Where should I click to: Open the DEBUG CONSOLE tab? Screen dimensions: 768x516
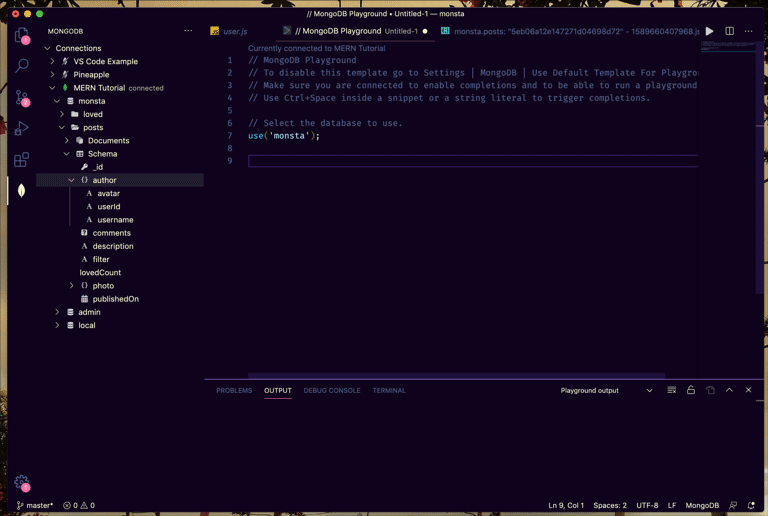point(332,390)
